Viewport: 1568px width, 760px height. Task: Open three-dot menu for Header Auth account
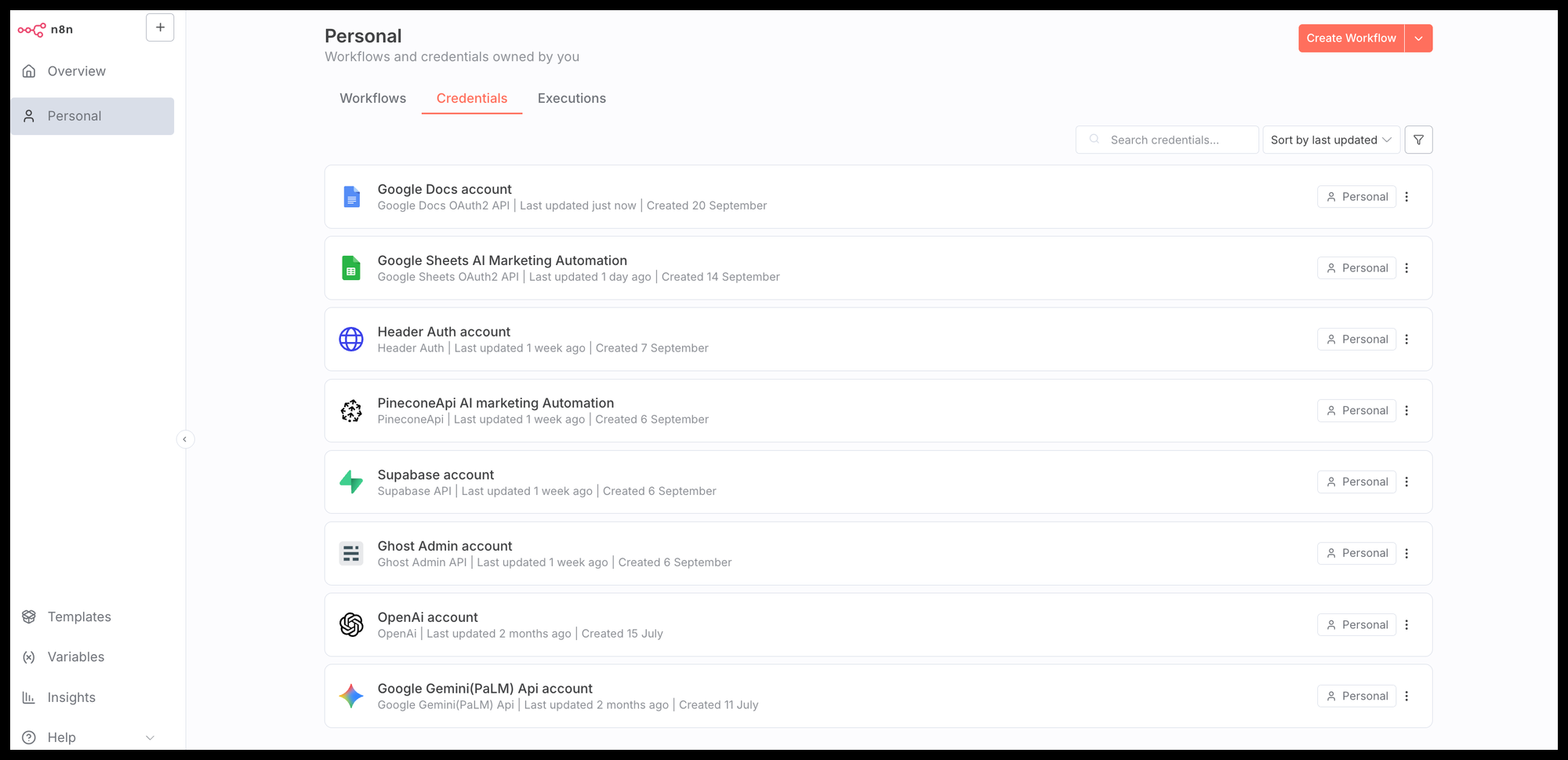pos(1406,340)
